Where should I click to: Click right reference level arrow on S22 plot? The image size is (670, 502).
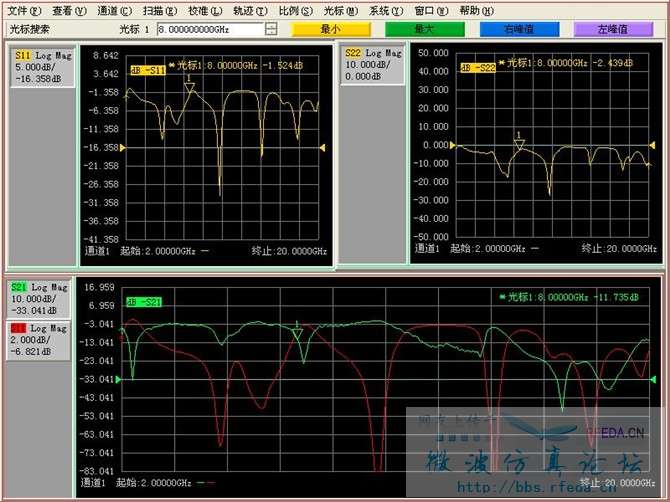click(x=652, y=145)
